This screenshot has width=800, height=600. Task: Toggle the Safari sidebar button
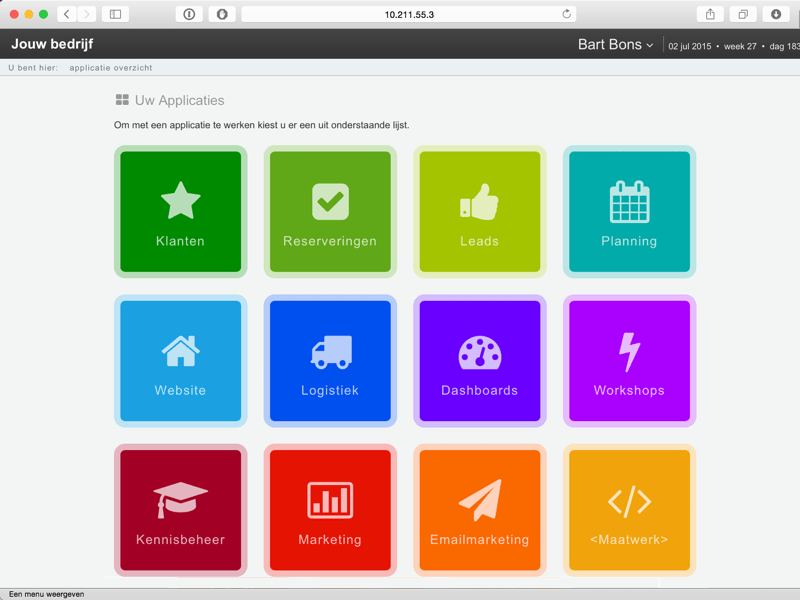[x=115, y=14]
